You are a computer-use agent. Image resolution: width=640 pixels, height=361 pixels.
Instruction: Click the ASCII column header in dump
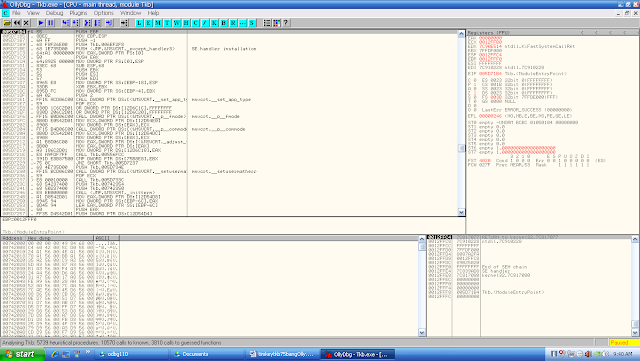107,238
